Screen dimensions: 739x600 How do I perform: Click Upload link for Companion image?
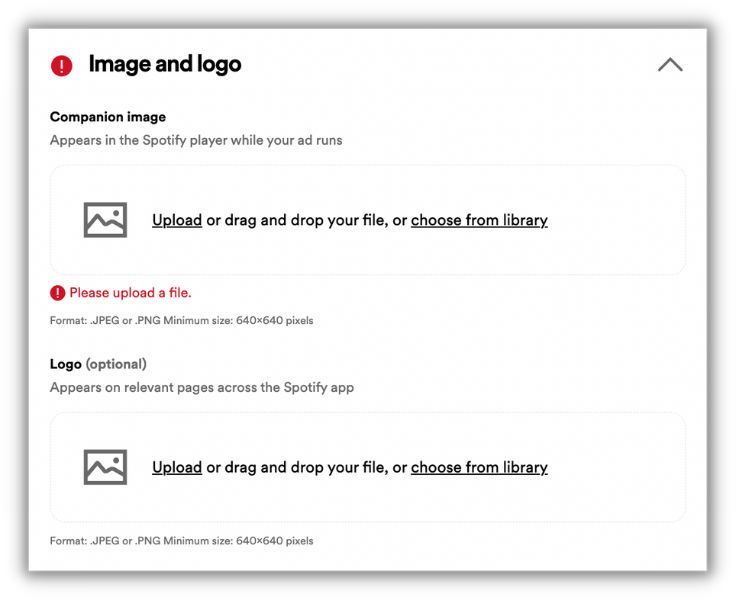tap(177, 220)
